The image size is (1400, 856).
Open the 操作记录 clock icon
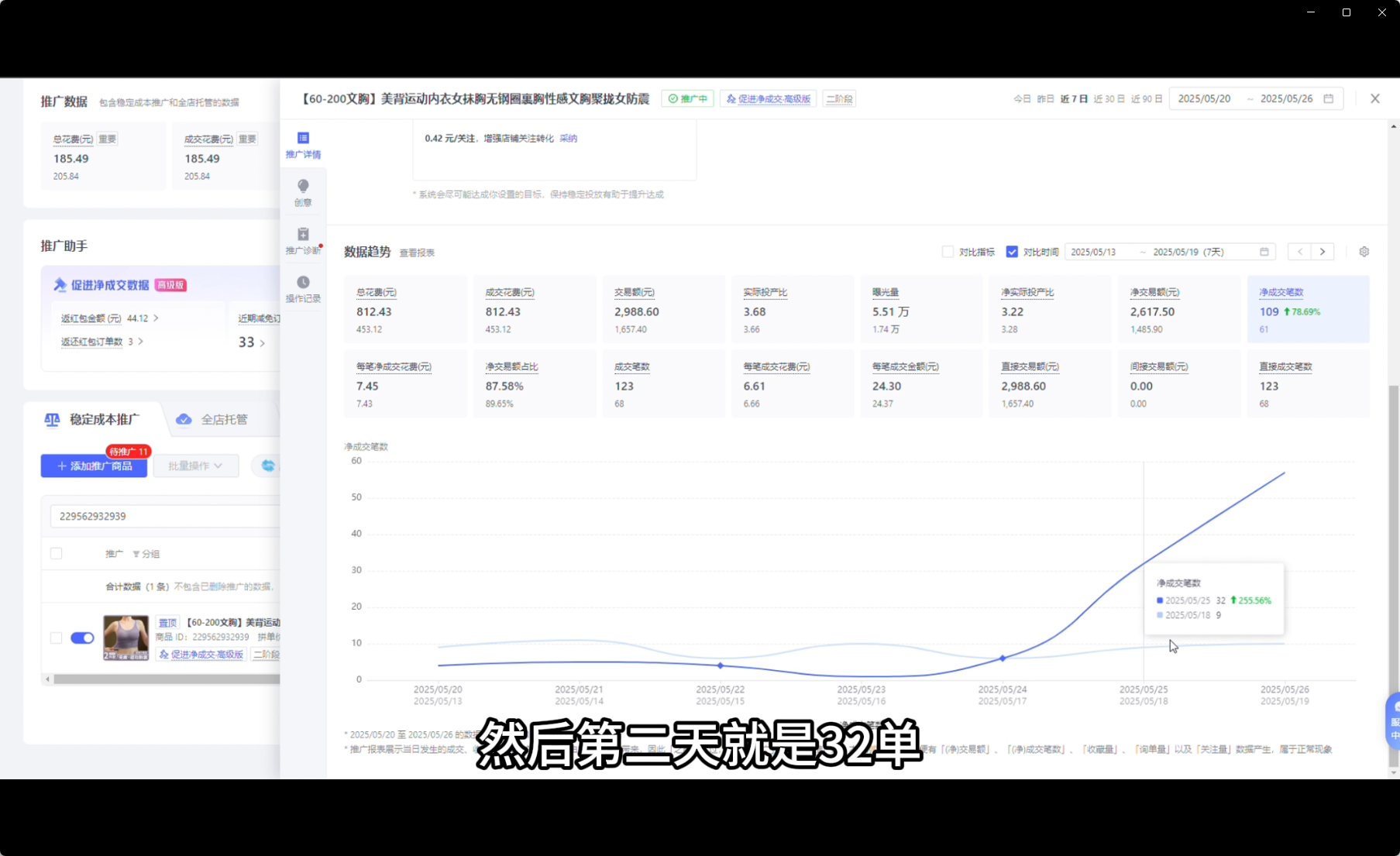tap(303, 287)
